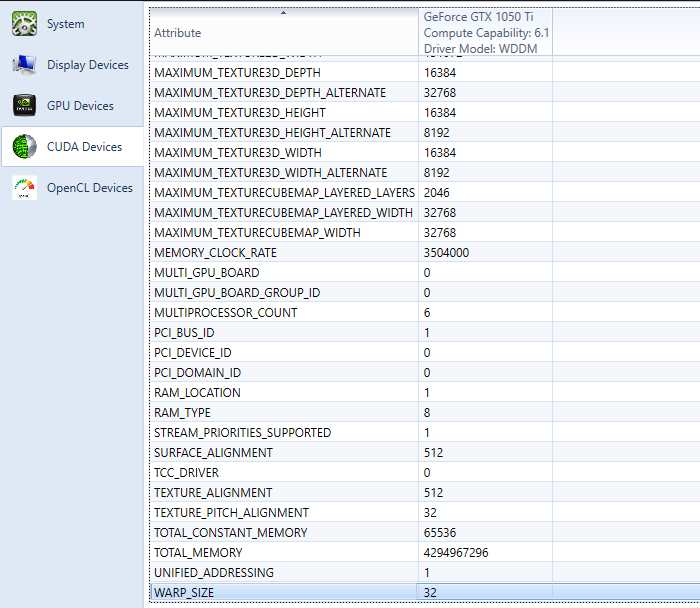Select MULTIPROCESSOR_COUNT attribute
Image resolution: width=700 pixels, height=608 pixels.
coord(225,312)
